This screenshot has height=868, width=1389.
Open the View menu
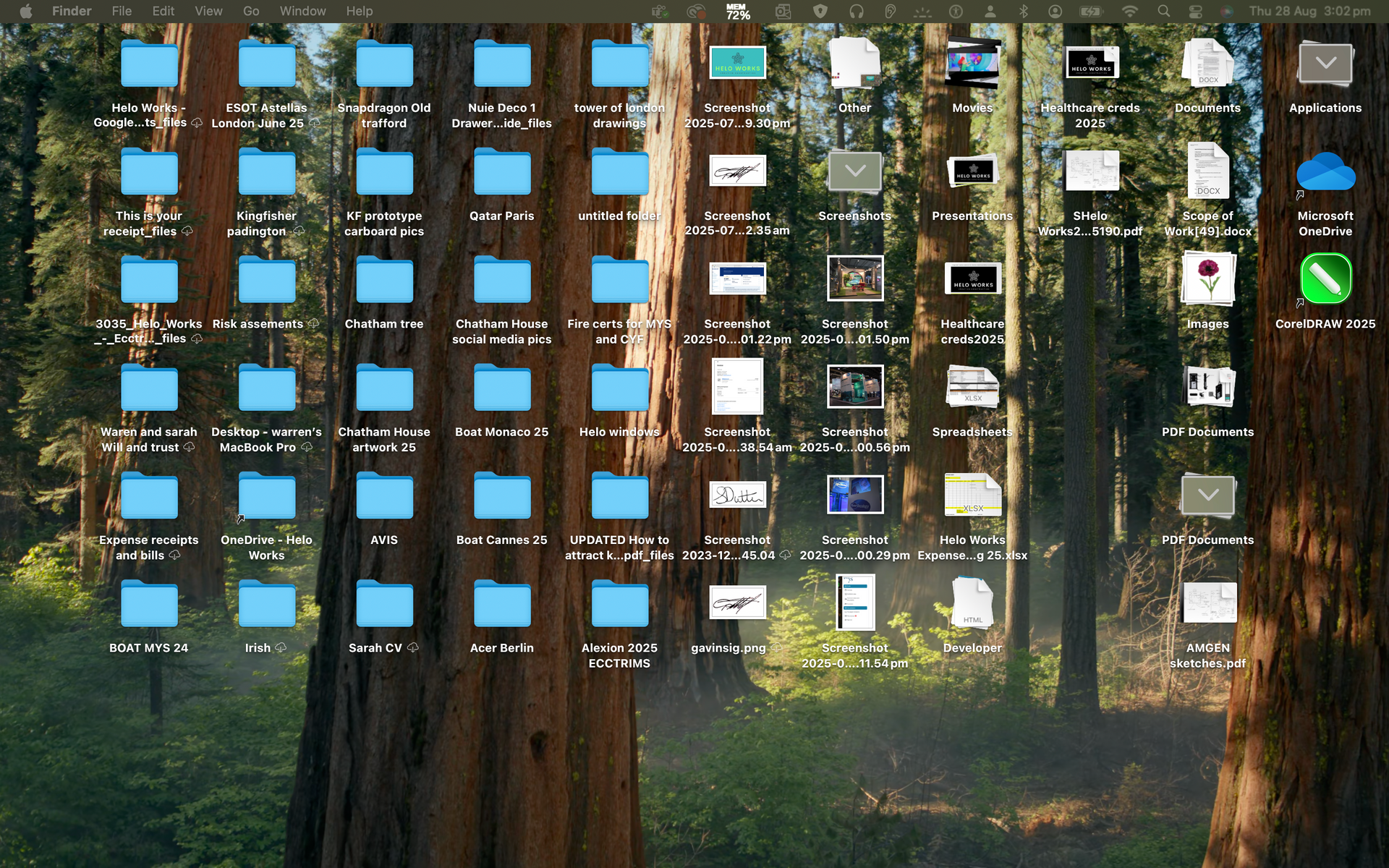(208, 11)
